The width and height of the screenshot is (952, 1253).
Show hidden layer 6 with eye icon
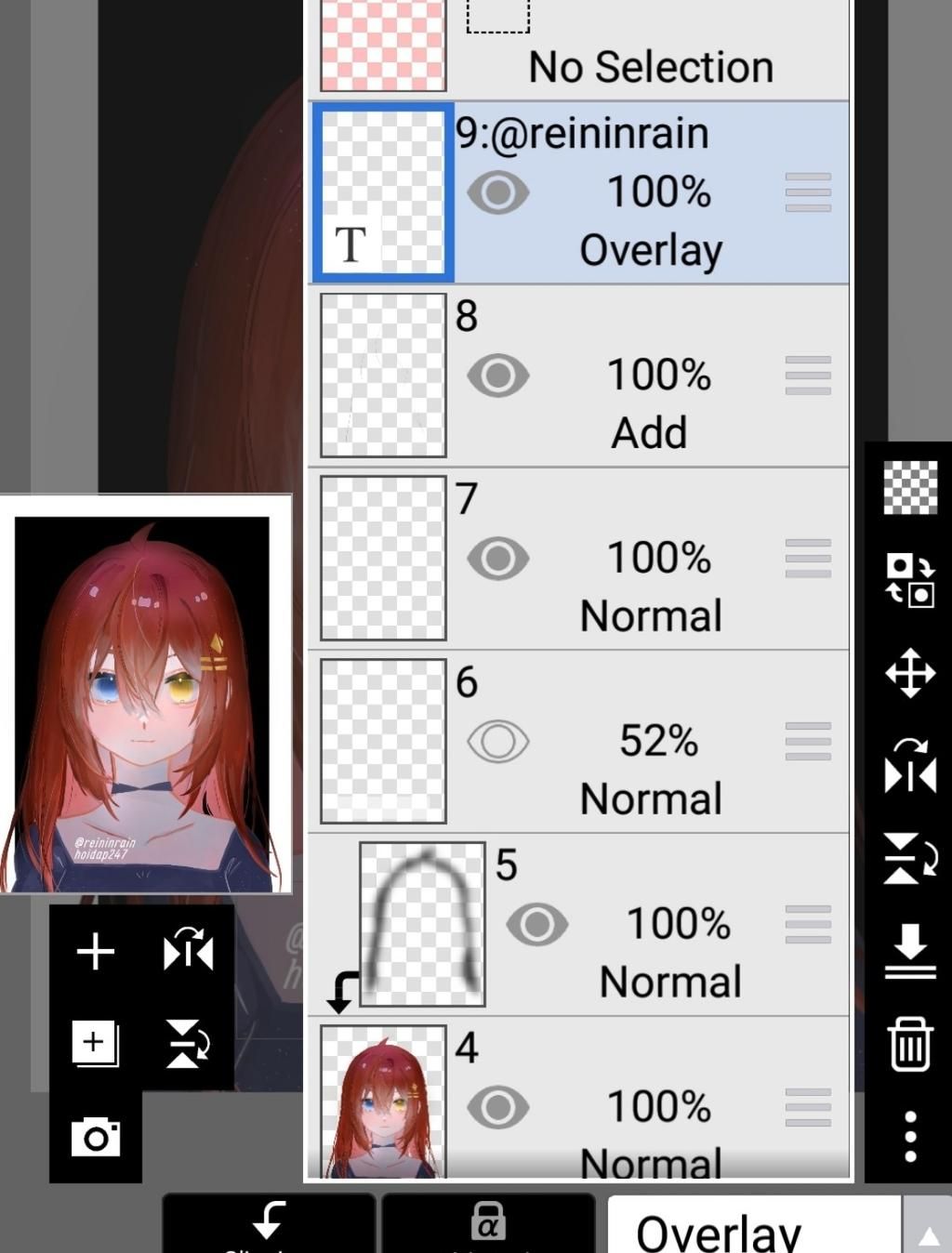498,742
